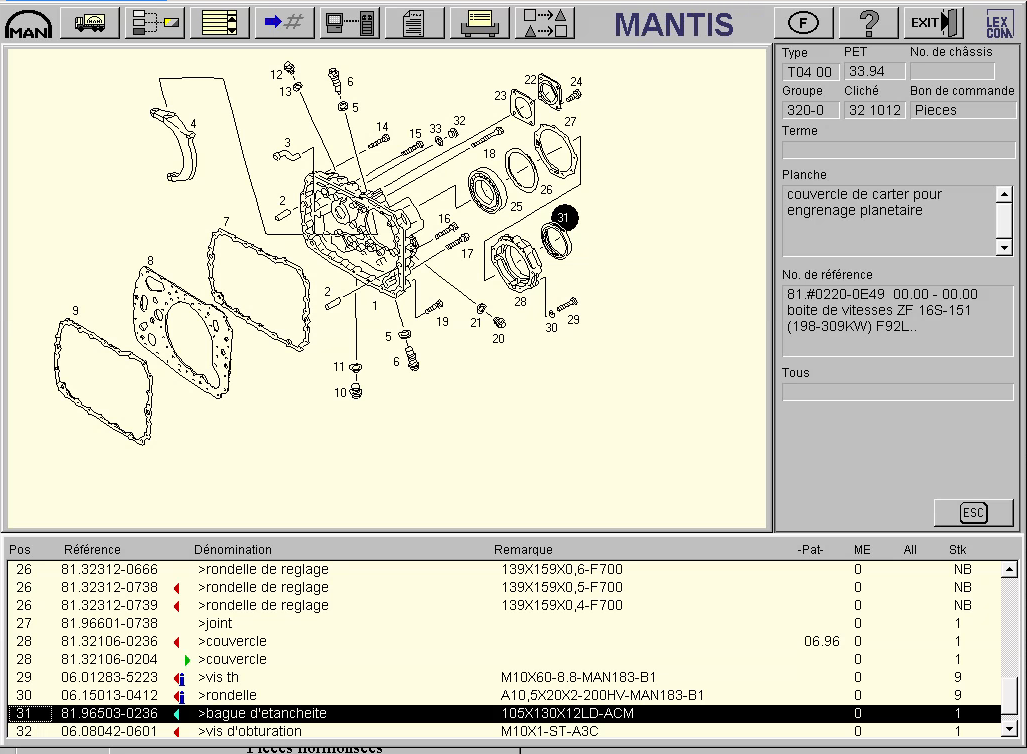Click the printer icon in toolbar
This screenshot has height=754, width=1027.
pyautogui.click(x=480, y=22)
